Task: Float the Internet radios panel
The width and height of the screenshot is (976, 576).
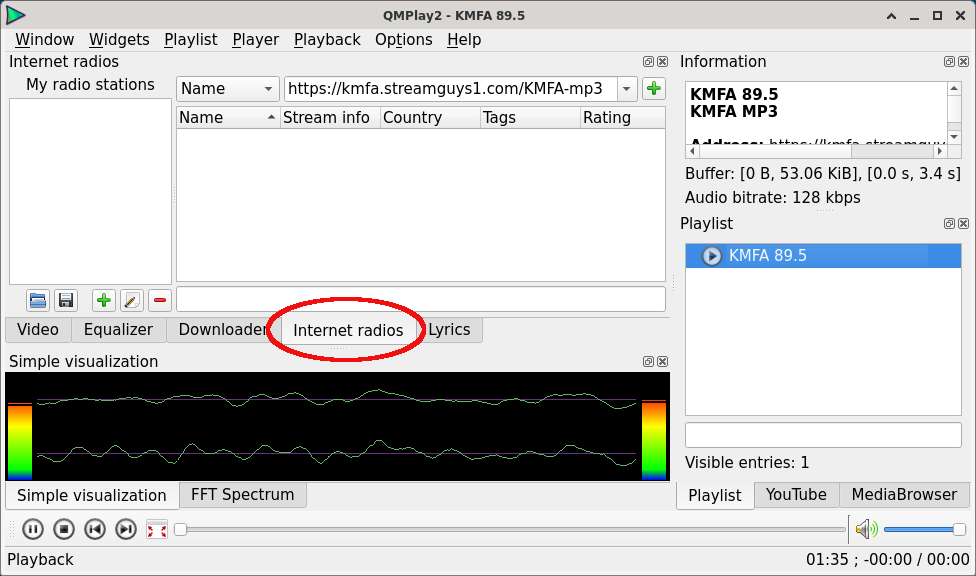Action: (648, 62)
